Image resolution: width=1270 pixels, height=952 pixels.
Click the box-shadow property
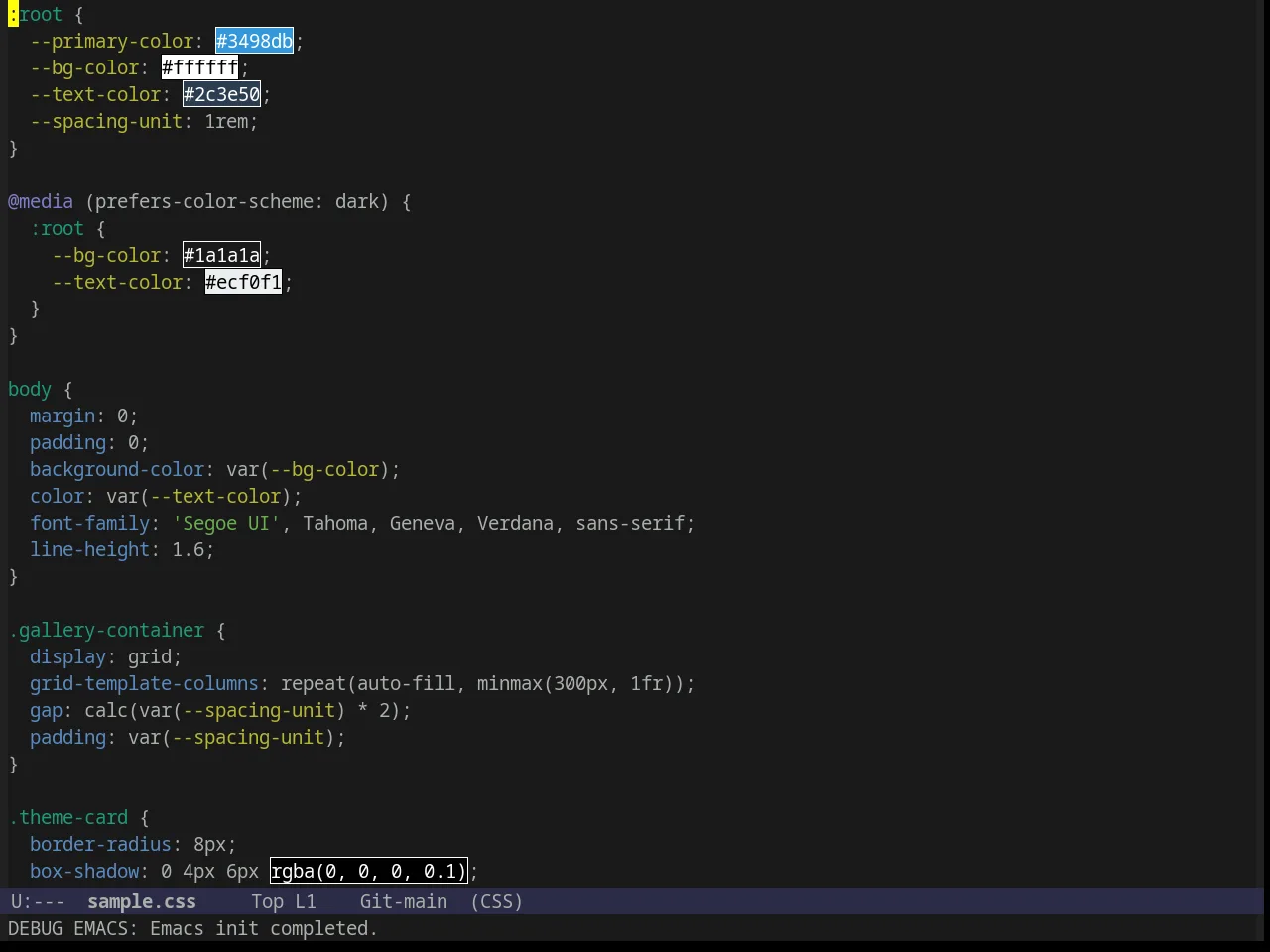point(84,871)
